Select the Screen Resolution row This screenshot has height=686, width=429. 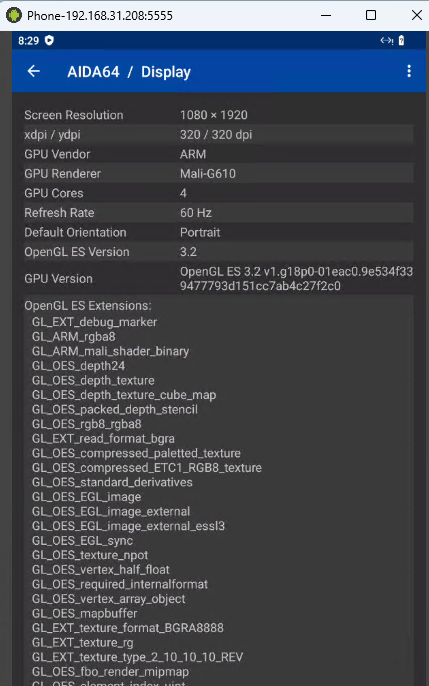point(218,115)
